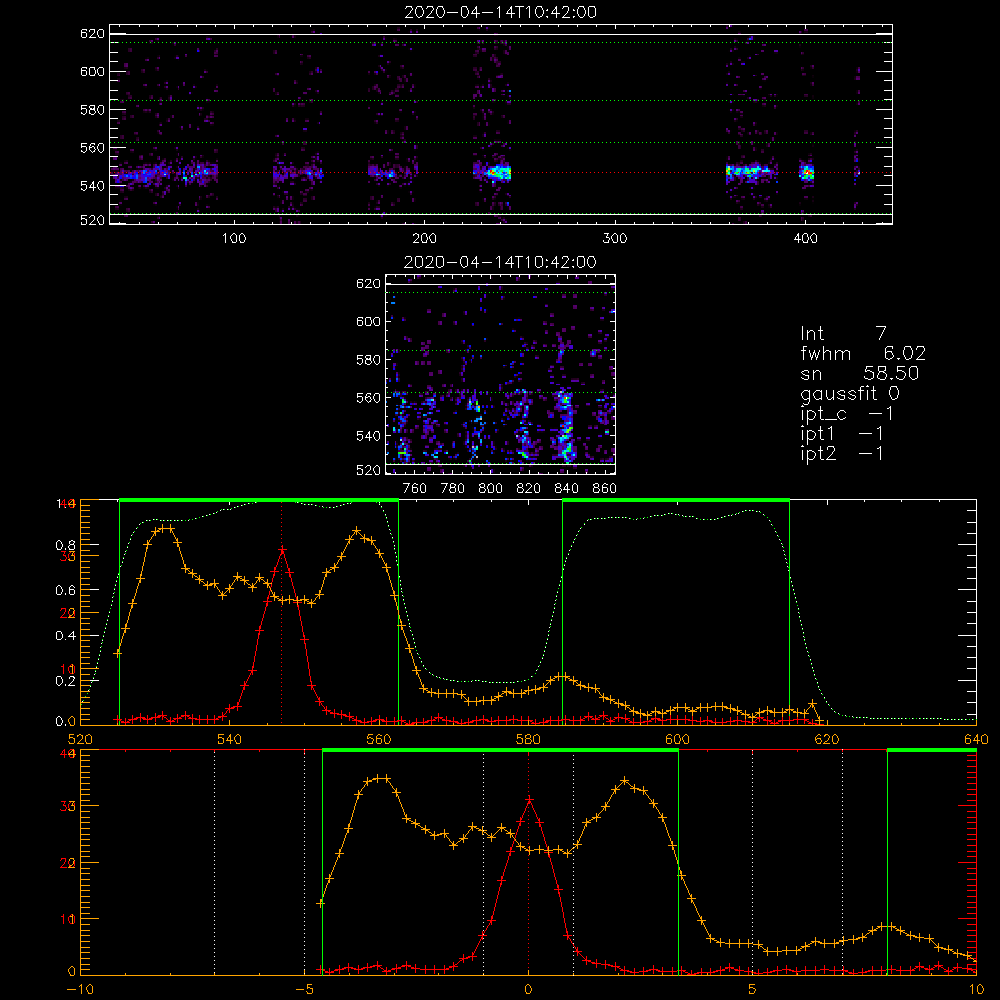Click the 'ipt2 -1' label
The width and height of the screenshot is (1000, 1000).
tap(842, 454)
